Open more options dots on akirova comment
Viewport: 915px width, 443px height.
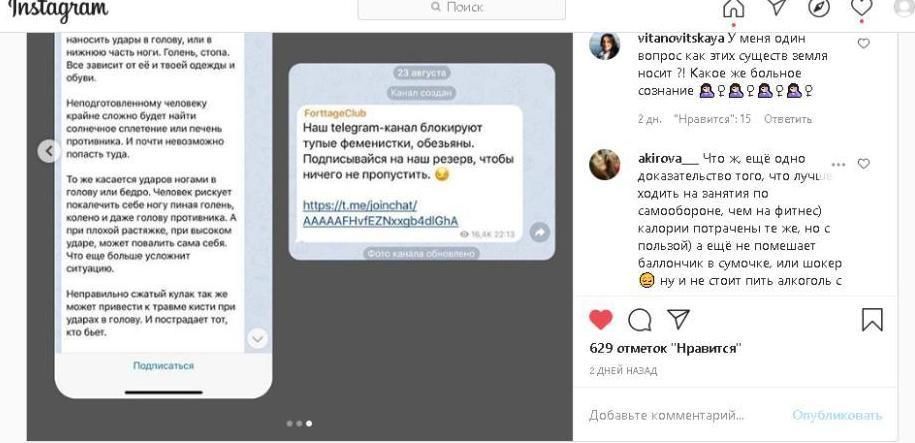838,165
